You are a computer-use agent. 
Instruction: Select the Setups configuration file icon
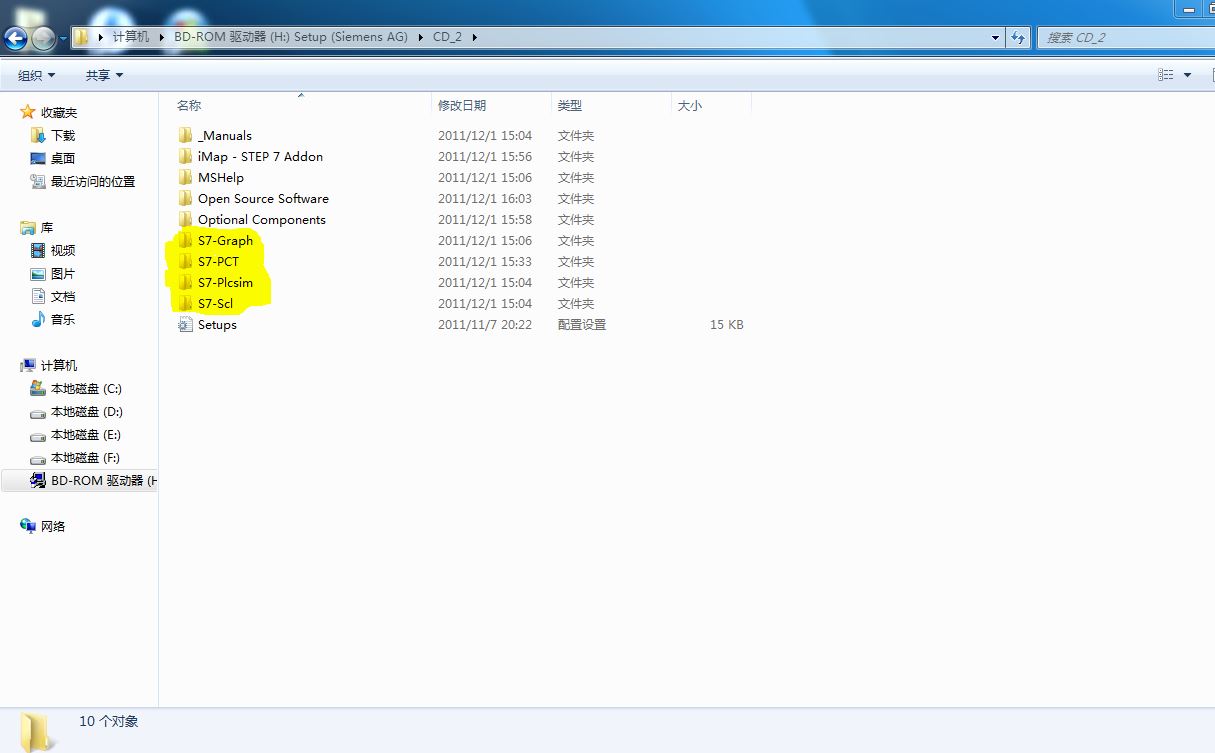tap(185, 324)
